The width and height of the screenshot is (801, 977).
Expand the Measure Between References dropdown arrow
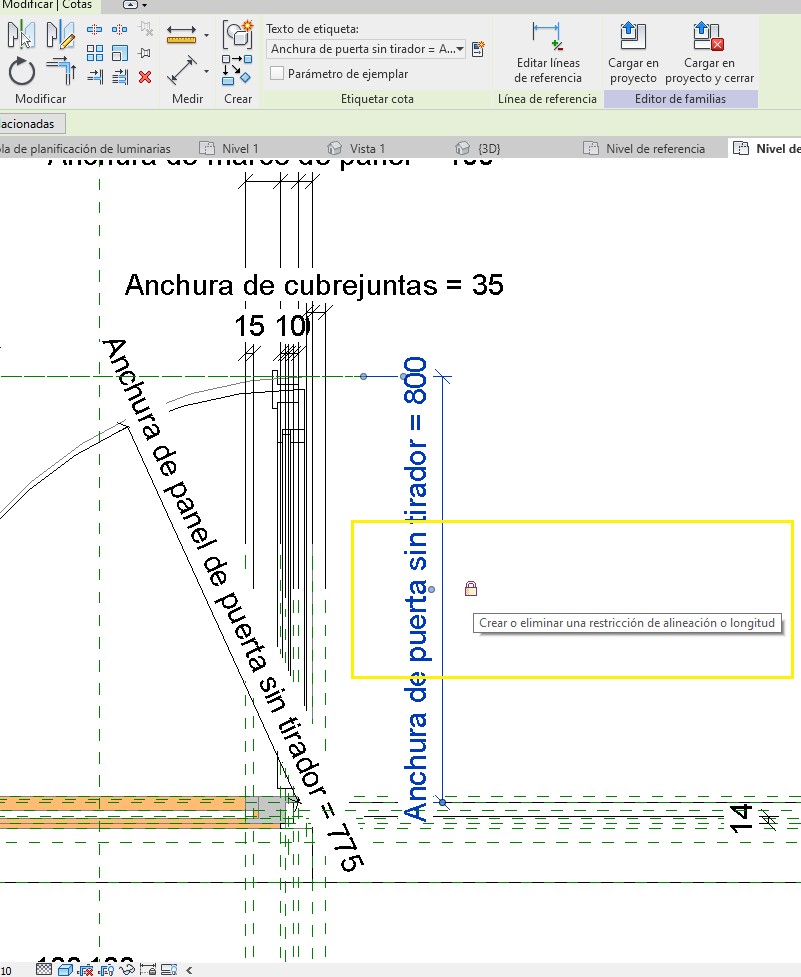206,36
